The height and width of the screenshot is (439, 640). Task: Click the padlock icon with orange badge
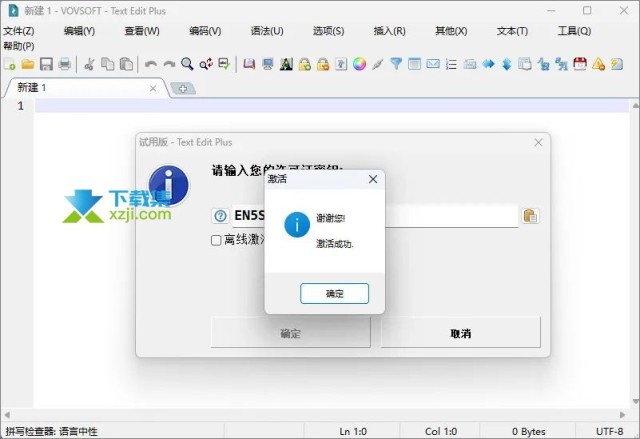tap(323, 64)
